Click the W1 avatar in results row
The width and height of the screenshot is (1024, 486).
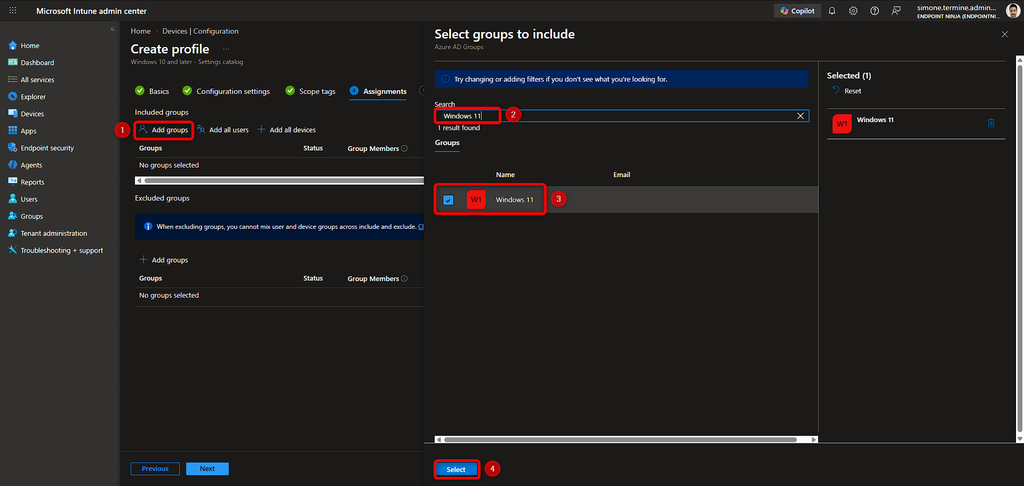pyautogui.click(x=476, y=199)
